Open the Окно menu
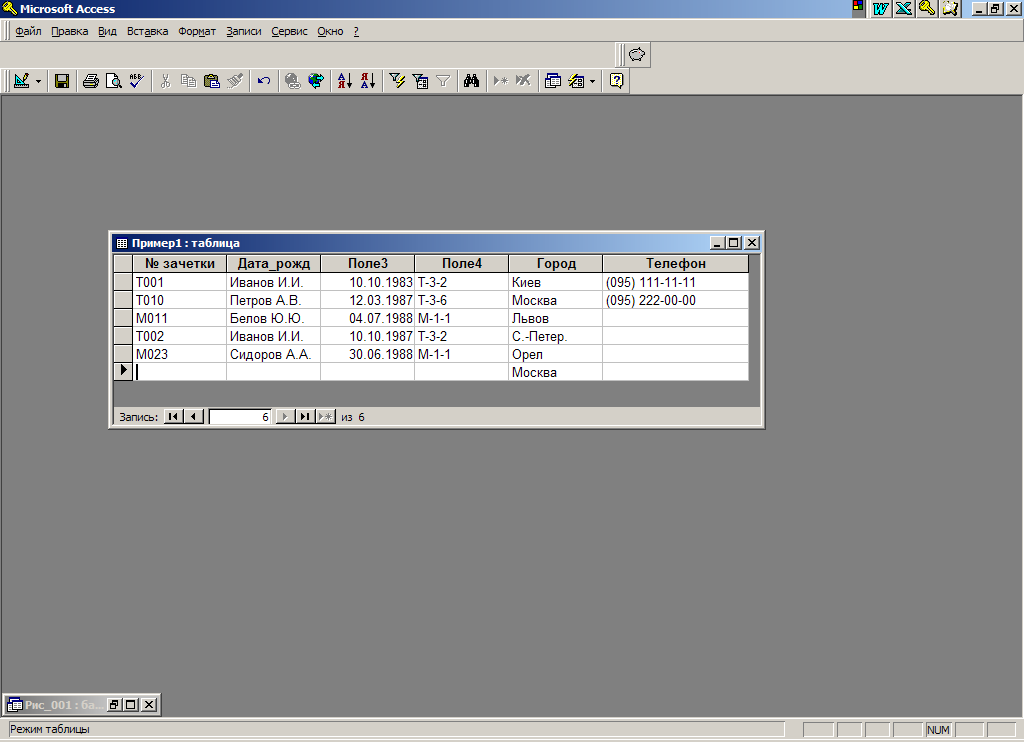The height and width of the screenshot is (742, 1024). [x=330, y=31]
